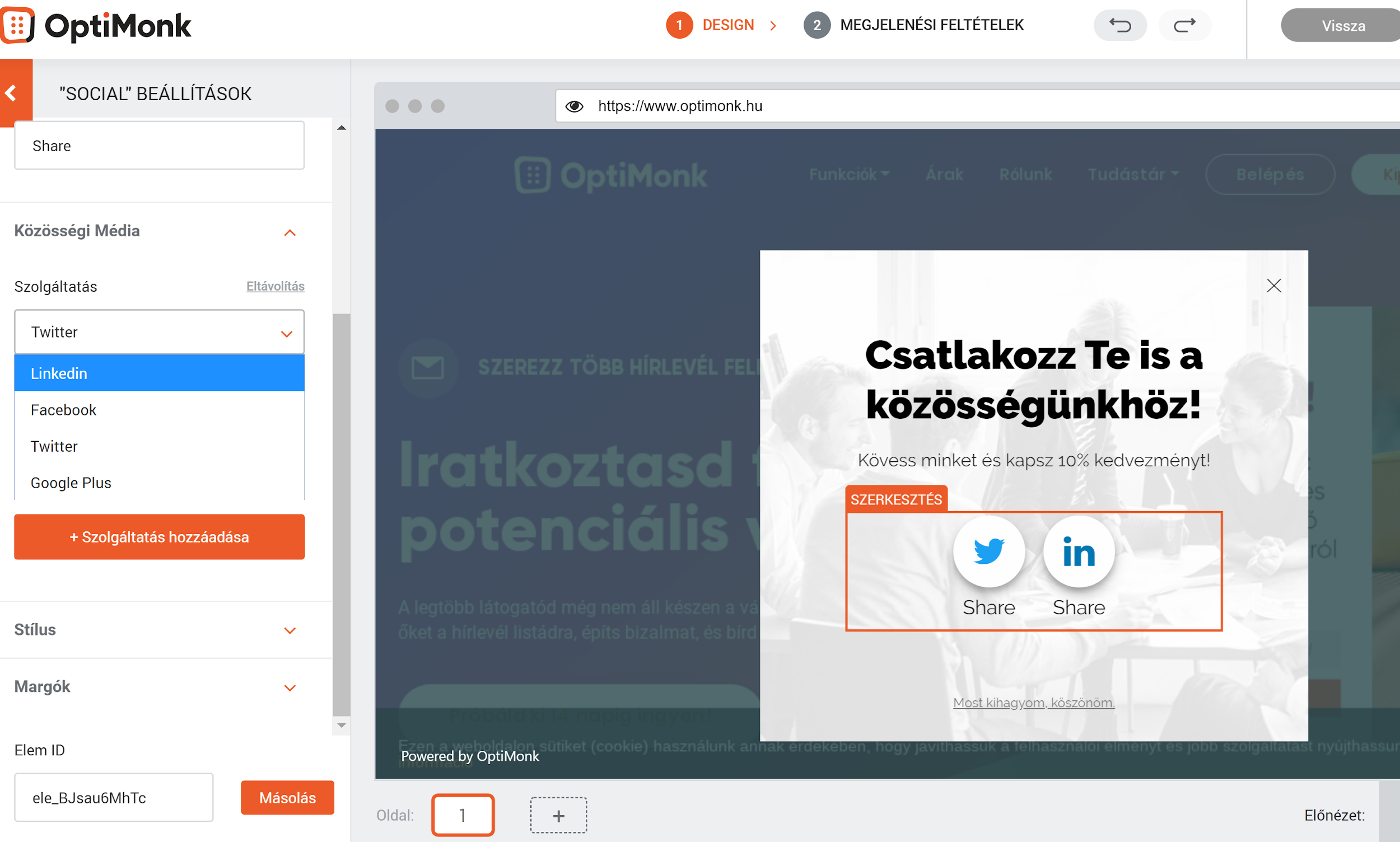Collapse the Közösségi Média section
This screenshot has width=1400, height=842.
[x=290, y=233]
